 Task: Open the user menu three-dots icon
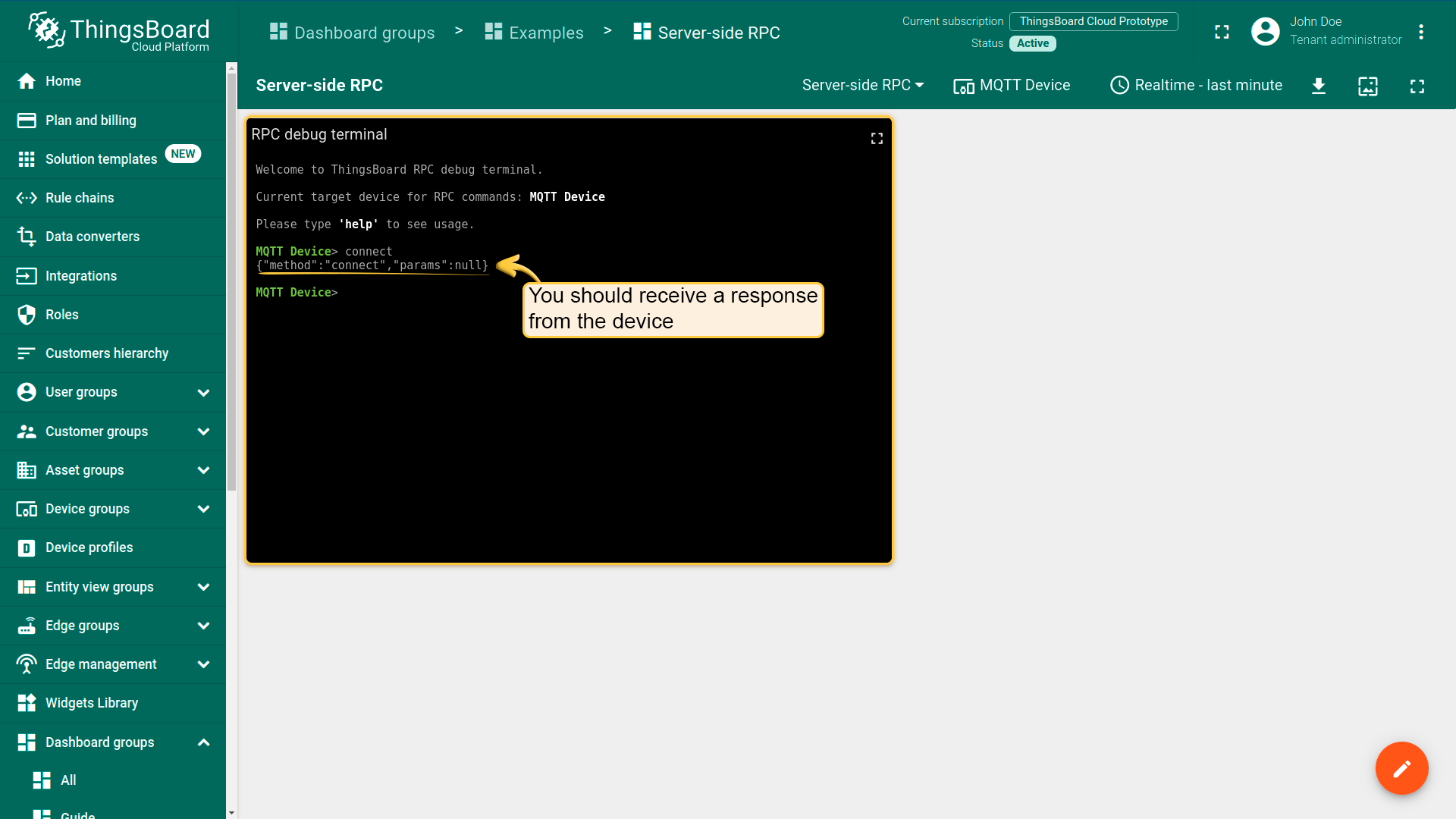pyautogui.click(x=1421, y=32)
